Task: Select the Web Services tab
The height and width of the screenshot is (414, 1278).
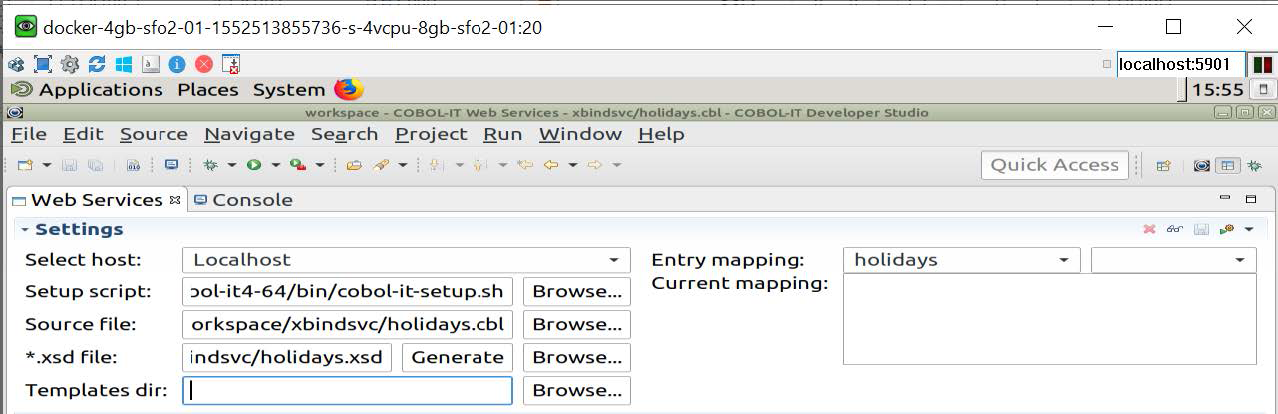Action: pos(96,199)
